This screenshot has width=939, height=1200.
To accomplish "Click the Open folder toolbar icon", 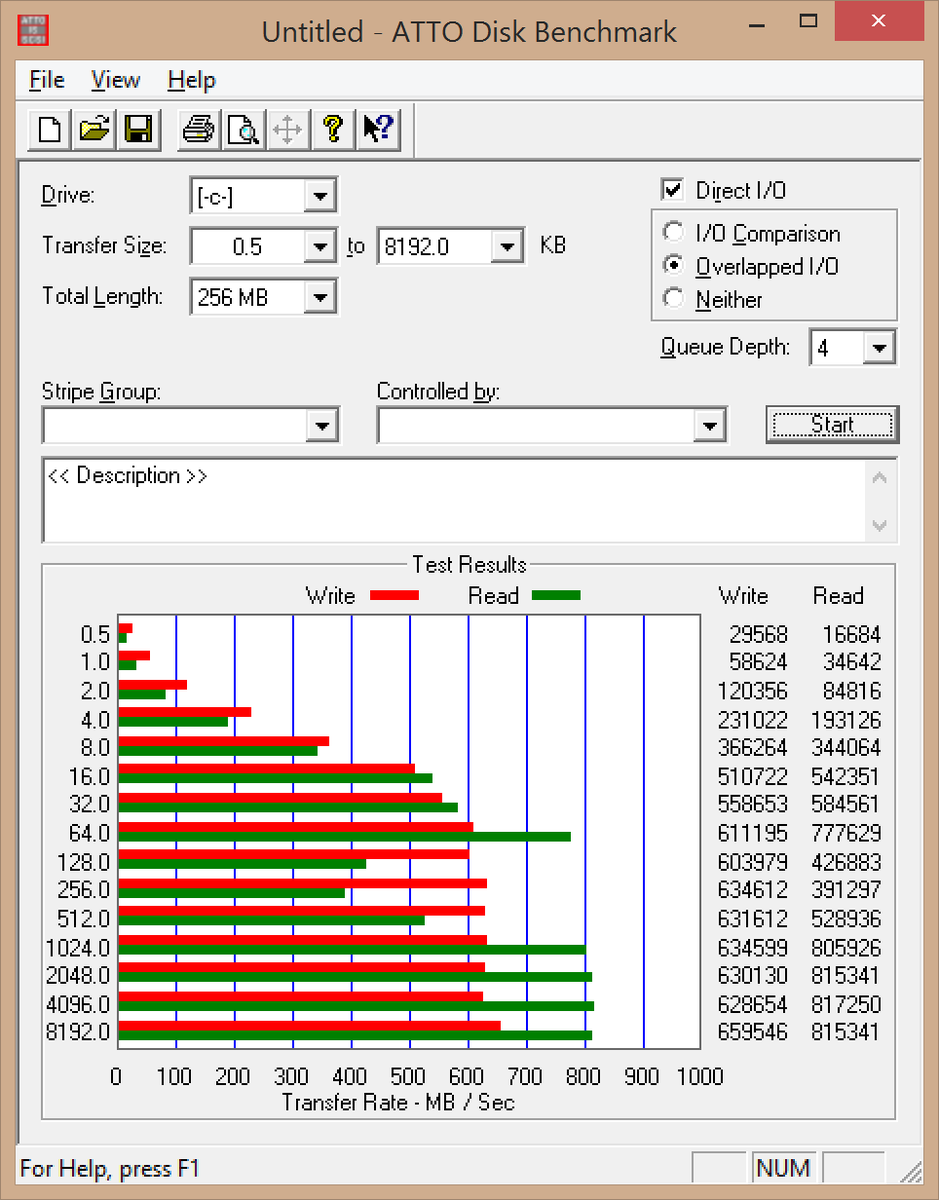I will pos(94,129).
